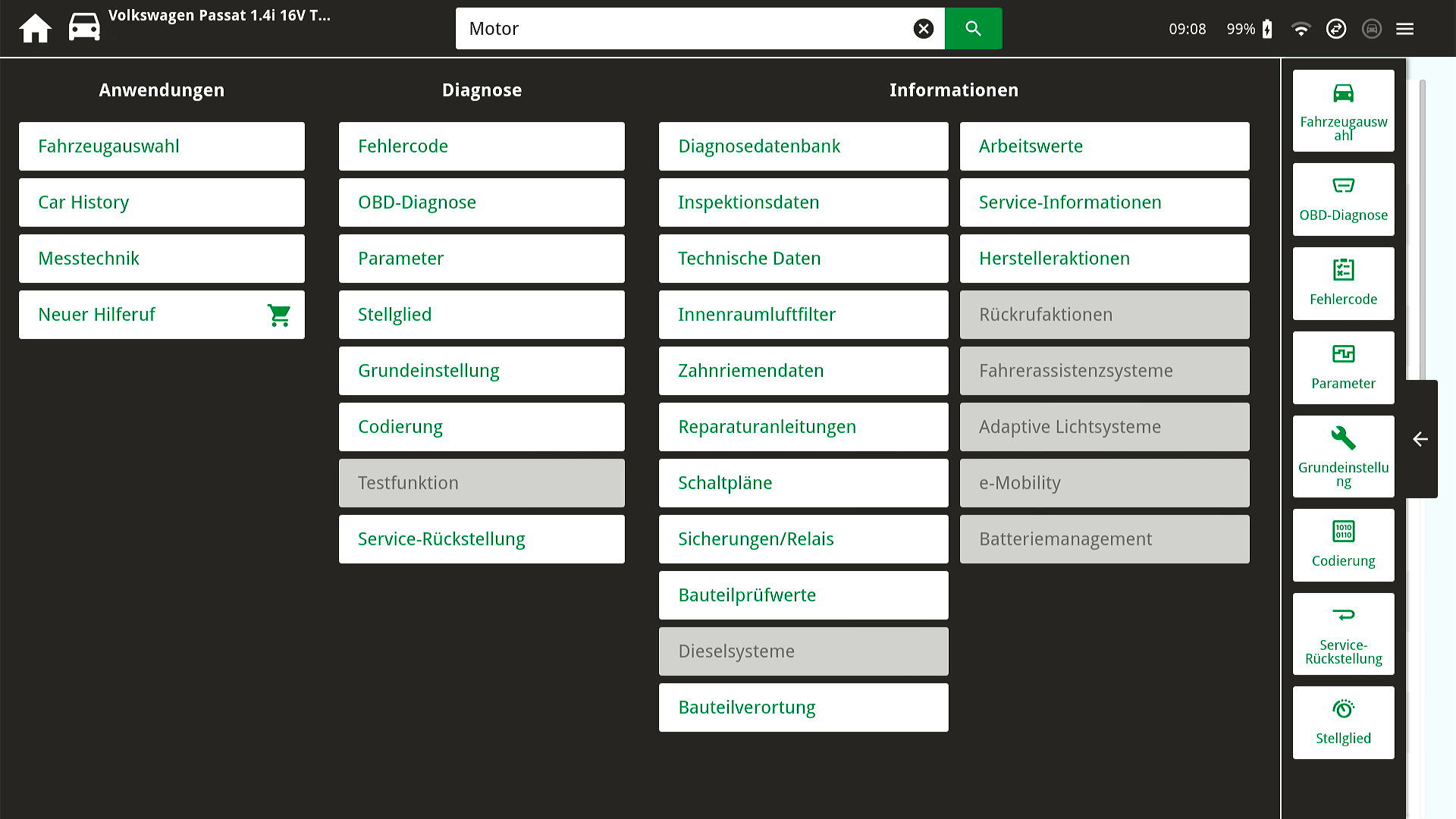
Task: Click the Wi-Fi status icon
Action: click(x=1301, y=29)
